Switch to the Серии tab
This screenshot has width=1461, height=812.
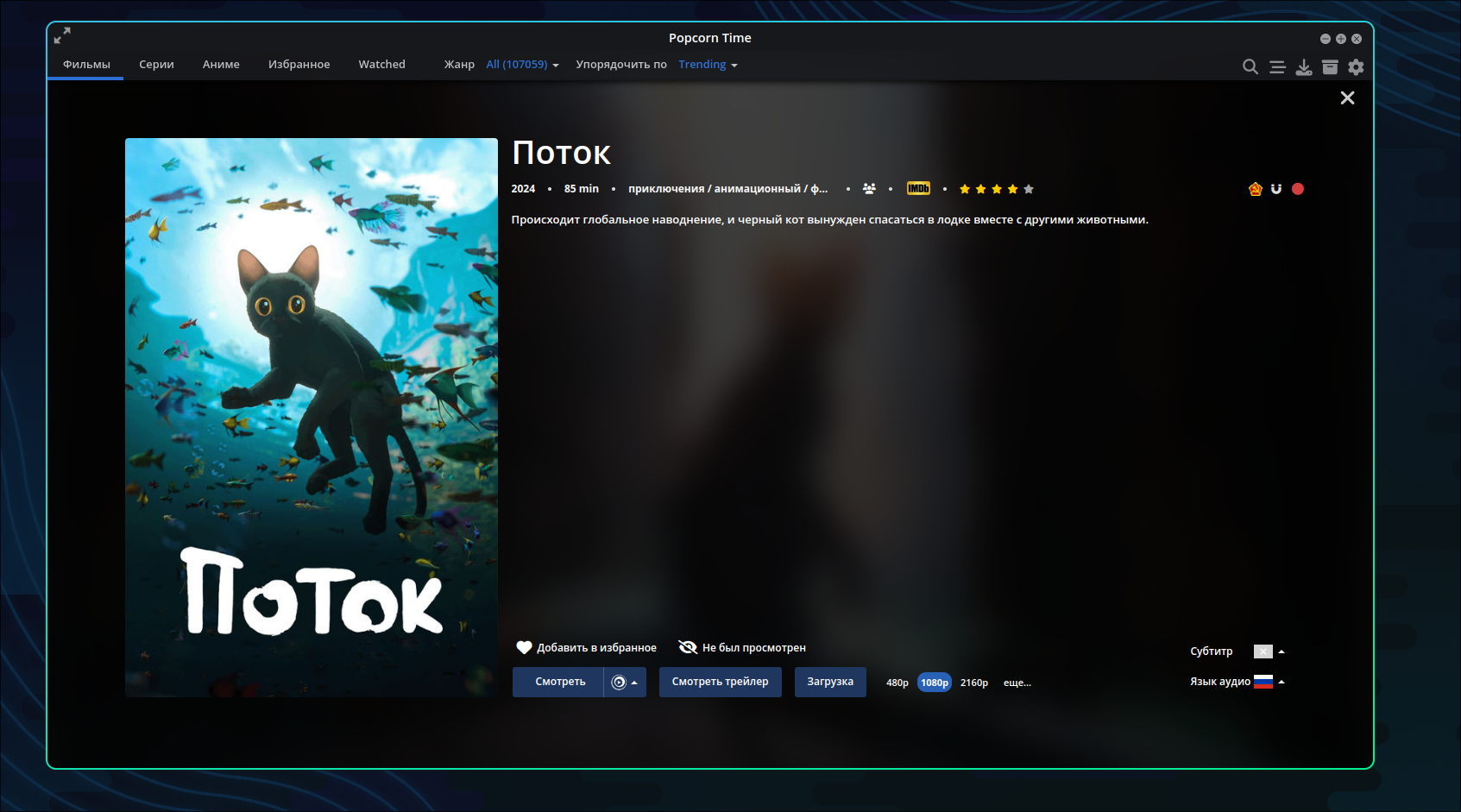[x=156, y=65]
